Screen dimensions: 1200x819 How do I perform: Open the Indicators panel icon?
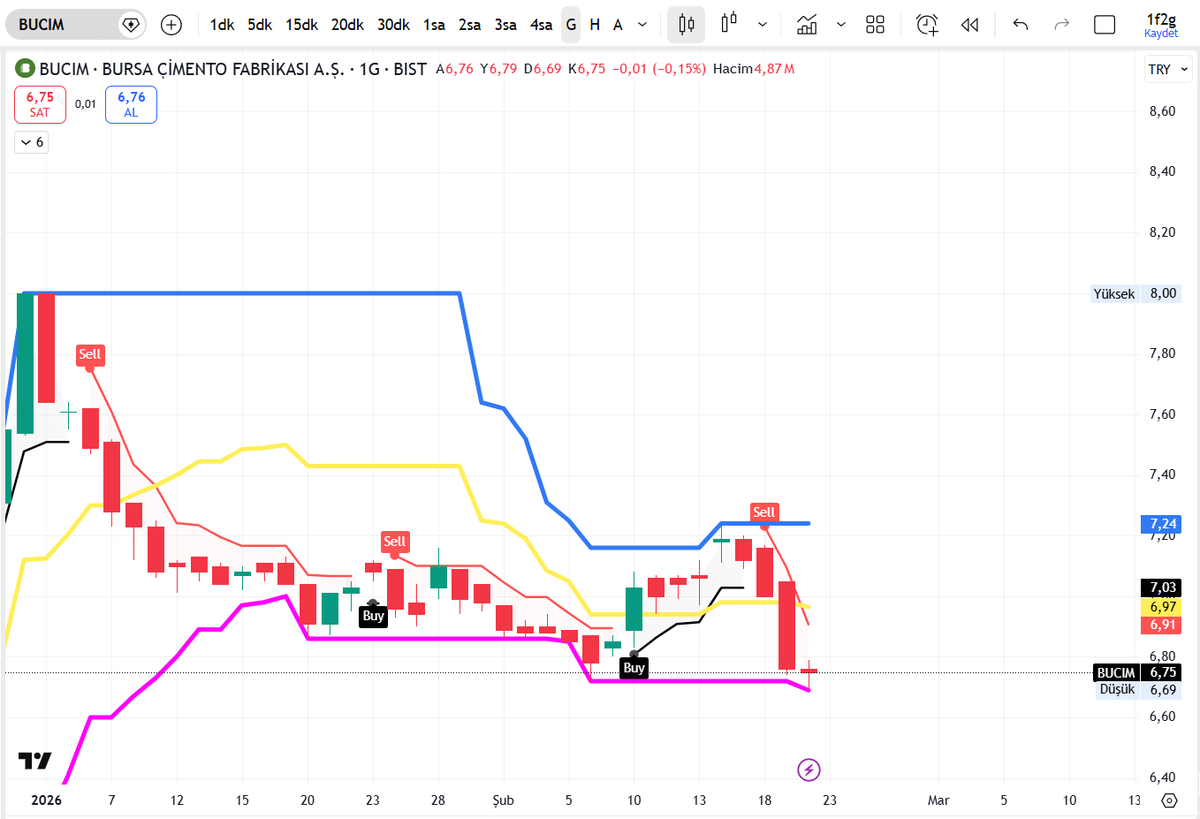point(808,24)
